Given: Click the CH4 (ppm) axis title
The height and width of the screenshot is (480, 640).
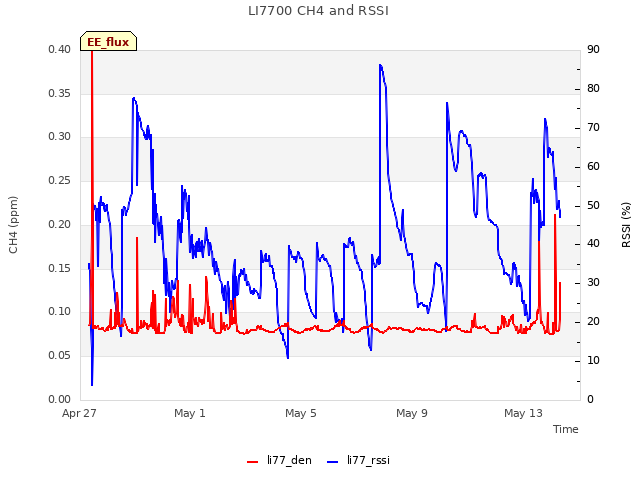Looking at the screenshot, I should click(13, 225).
